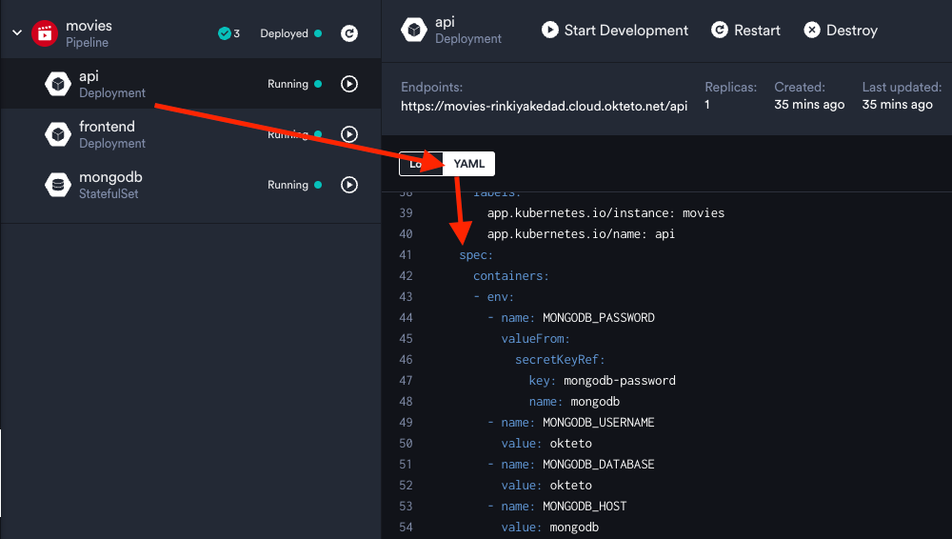The height and width of the screenshot is (539, 952).
Task: Click YAML line app.kubernetes.io/name: api
Action: point(580,234)
